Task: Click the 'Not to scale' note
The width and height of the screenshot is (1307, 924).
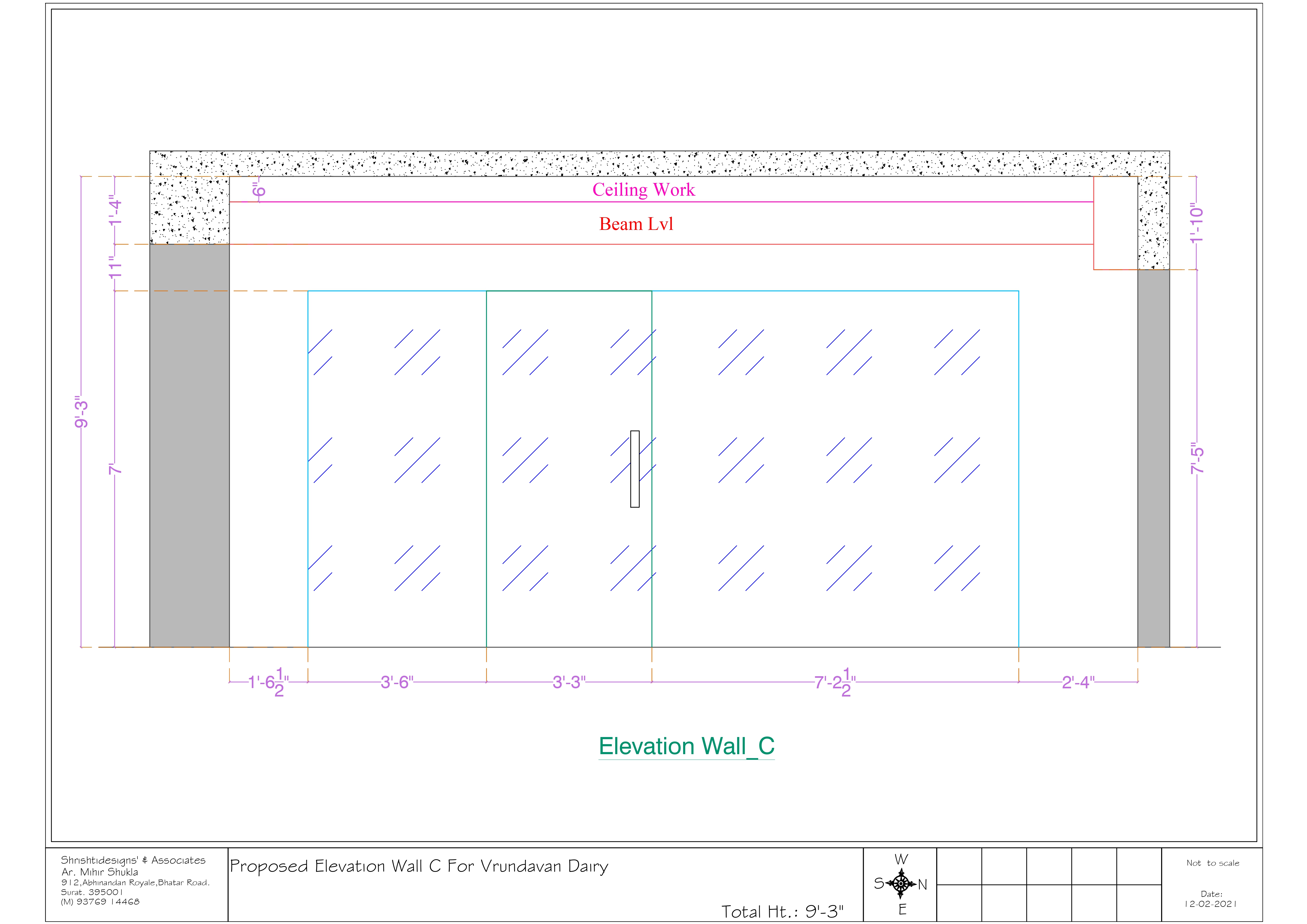Action: point(1212,863)
